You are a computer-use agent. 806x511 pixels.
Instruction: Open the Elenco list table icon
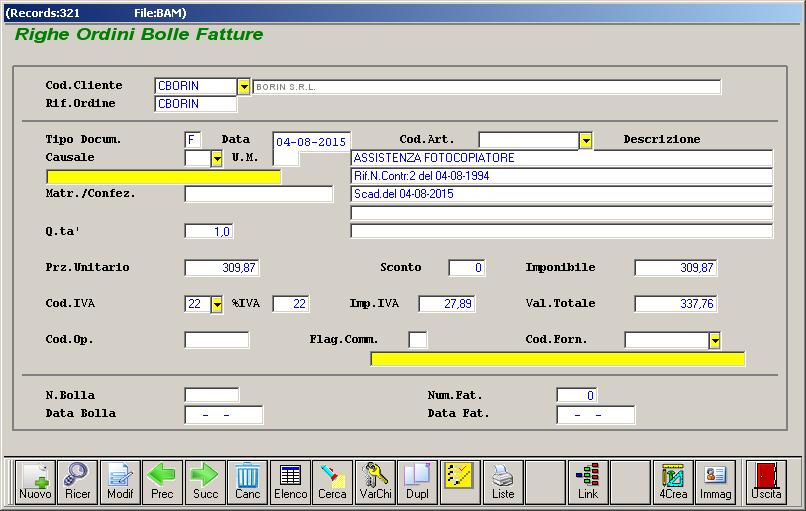(290, 482)
